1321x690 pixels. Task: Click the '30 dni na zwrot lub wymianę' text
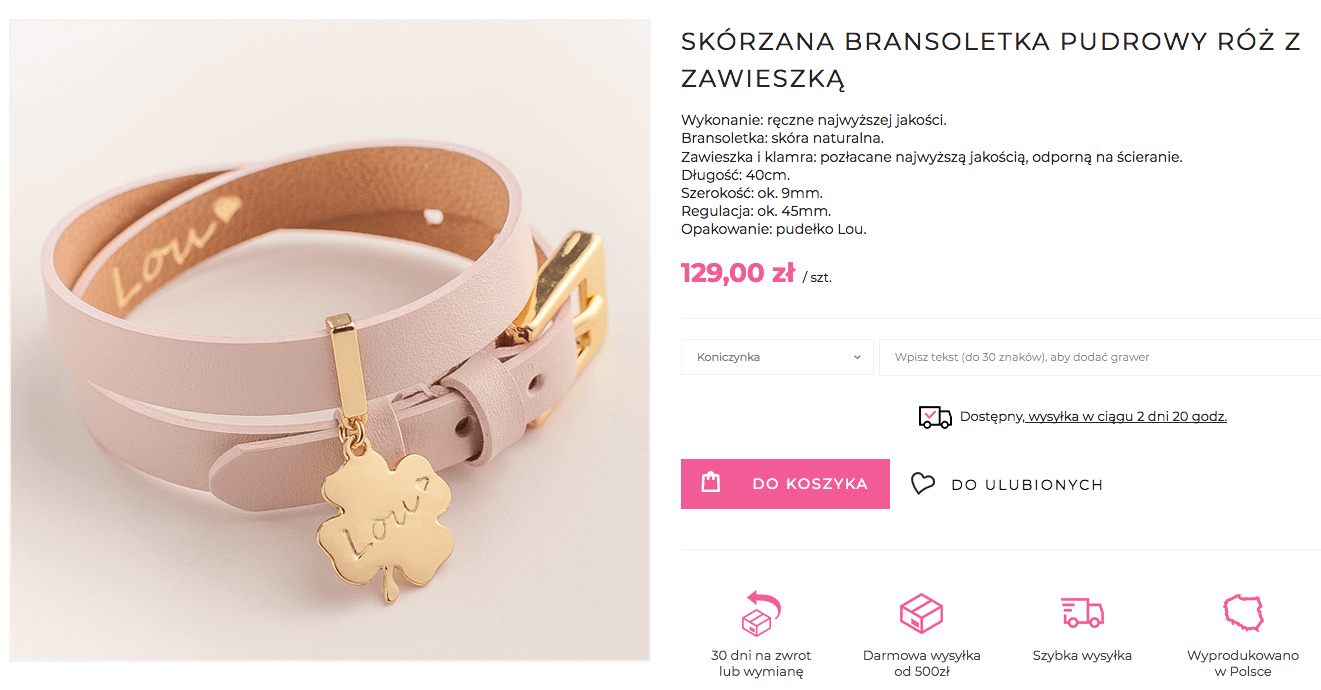(760, 663)
